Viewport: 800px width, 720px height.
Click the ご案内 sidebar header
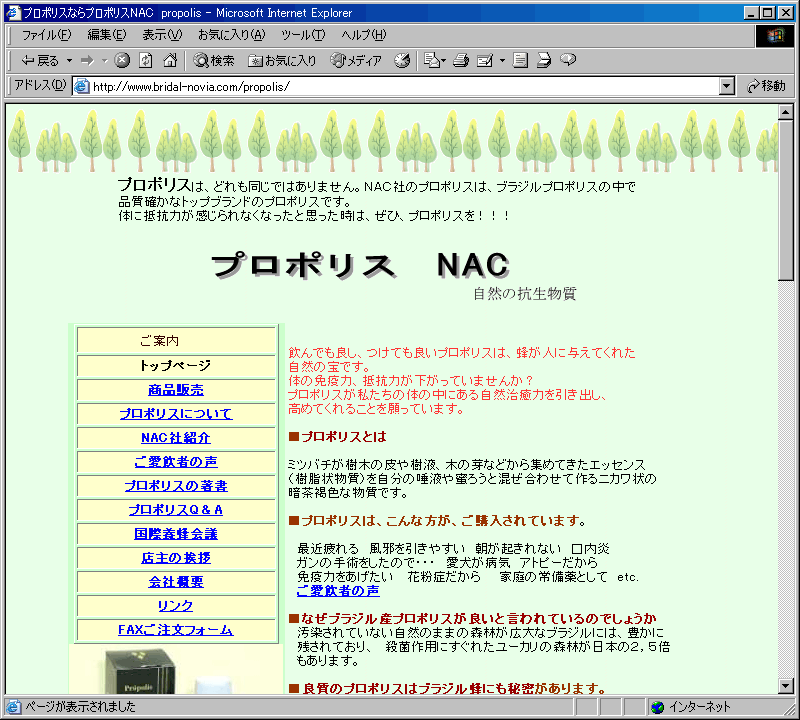176,340
